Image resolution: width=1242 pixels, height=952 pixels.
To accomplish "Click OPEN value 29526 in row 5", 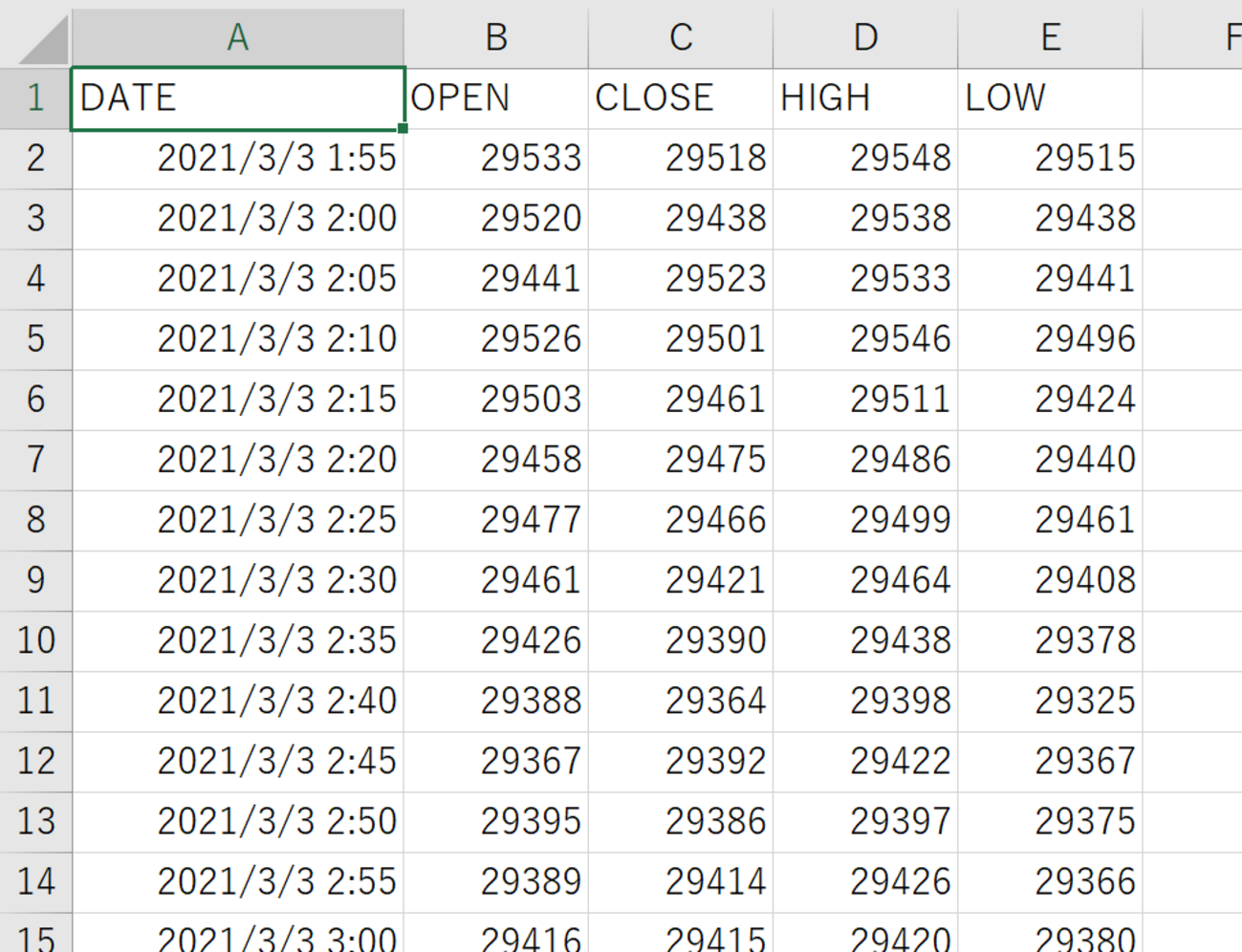I will [x=496, y=339].
